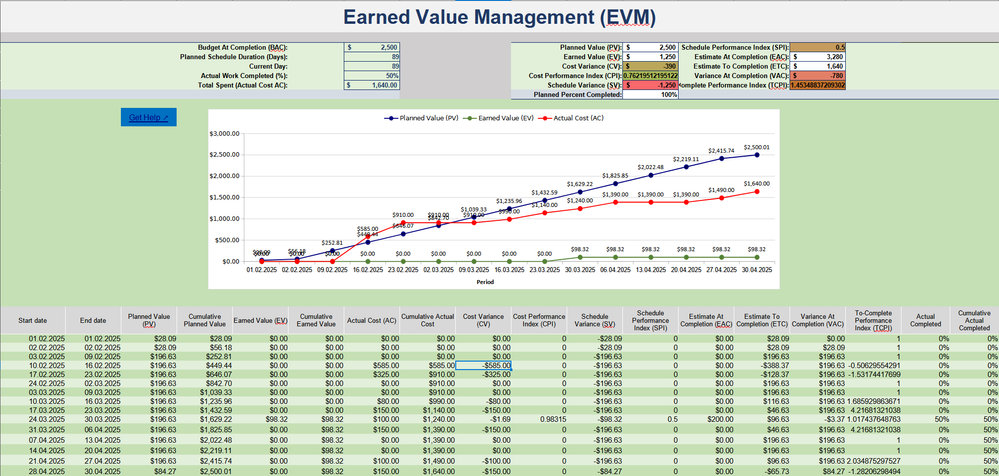Select the orange Schedule Performance Index 0.5 cell
Screen dimensions: 999x476
pos(819,47)
